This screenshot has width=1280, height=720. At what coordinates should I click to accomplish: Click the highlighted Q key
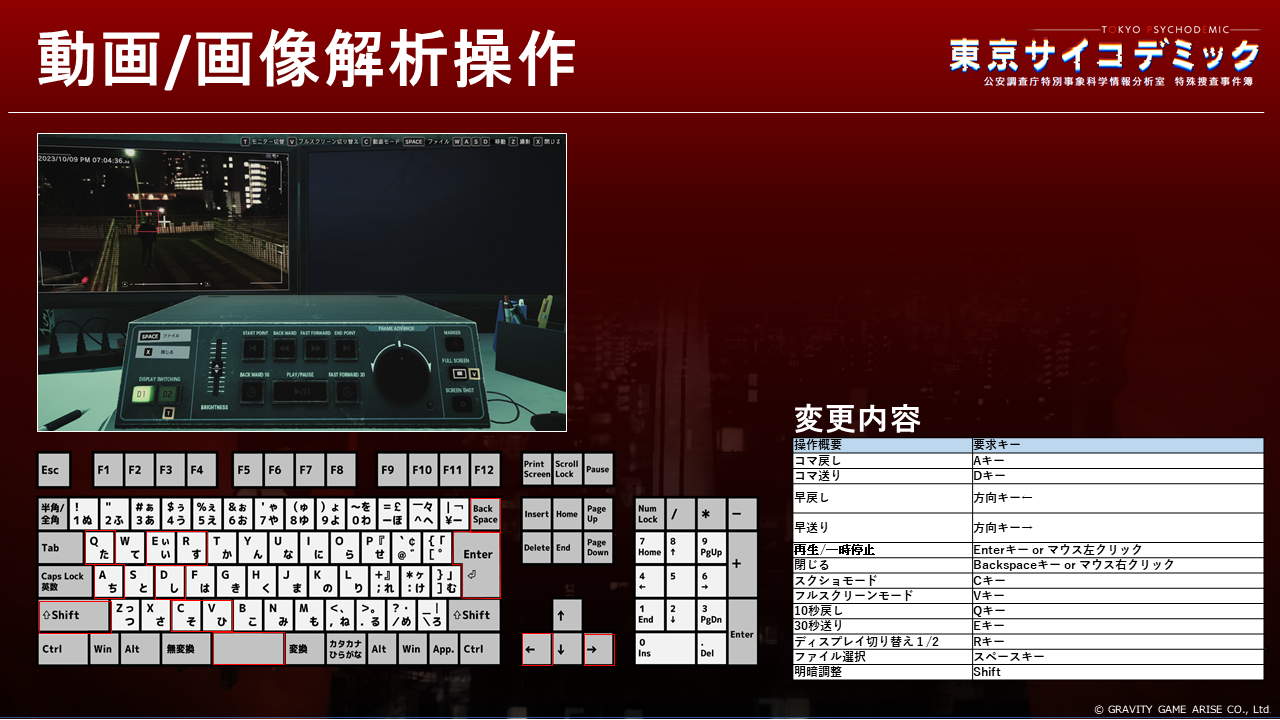point(100,548)
